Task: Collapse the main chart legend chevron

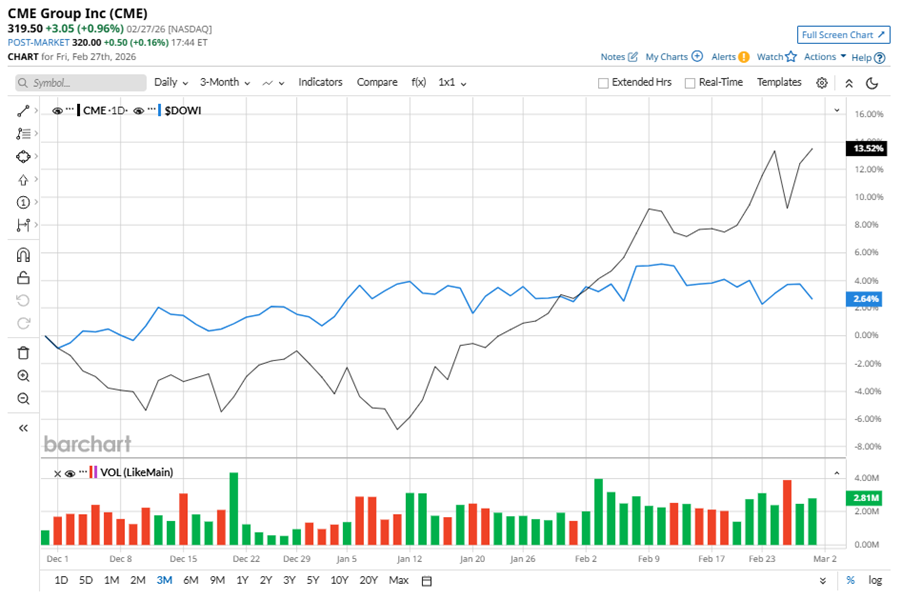Action: [x=836, y=110]
